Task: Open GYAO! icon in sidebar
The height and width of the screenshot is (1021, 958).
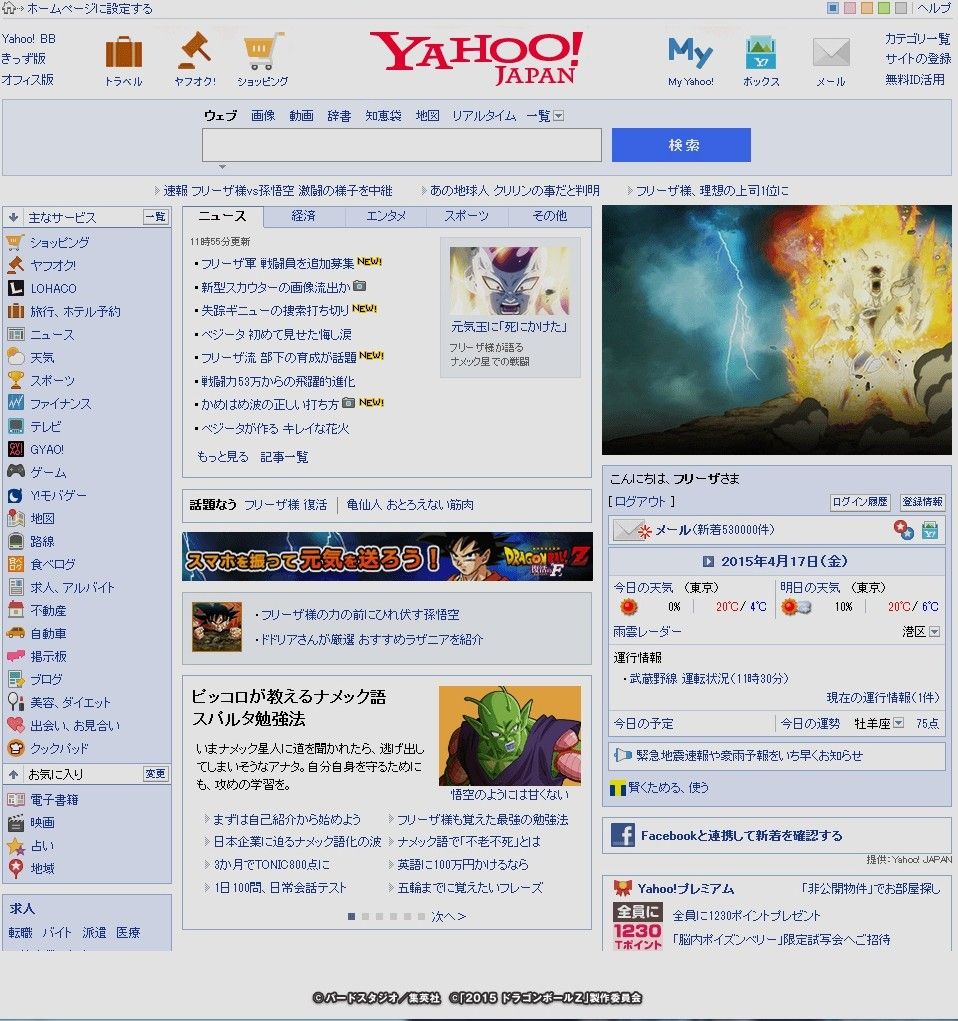Action: click(15, 449)
